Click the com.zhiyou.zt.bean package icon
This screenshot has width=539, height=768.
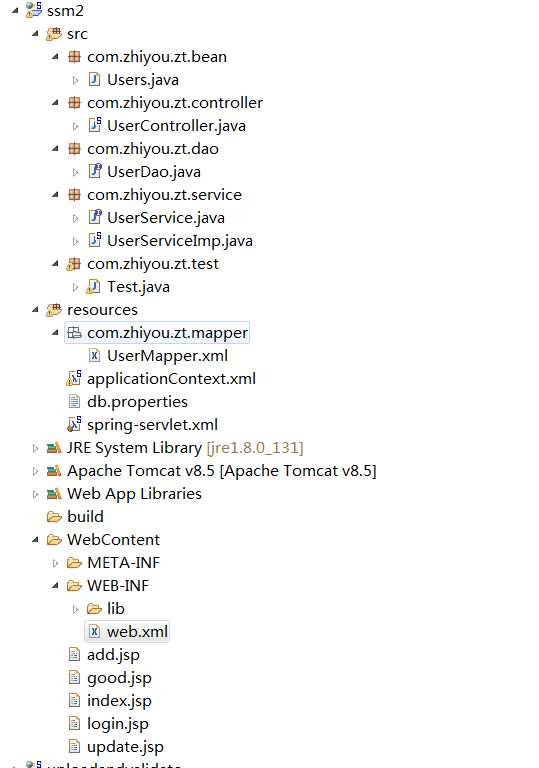74,57
